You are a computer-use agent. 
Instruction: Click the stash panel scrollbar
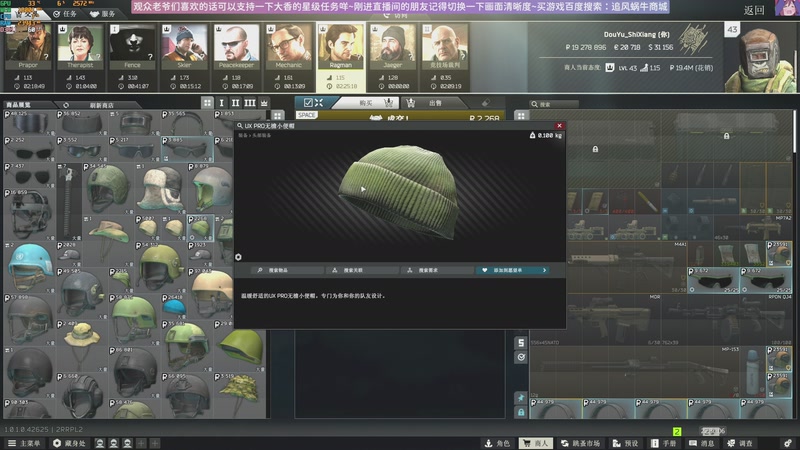pyautogui.click(x=794, y=132)
